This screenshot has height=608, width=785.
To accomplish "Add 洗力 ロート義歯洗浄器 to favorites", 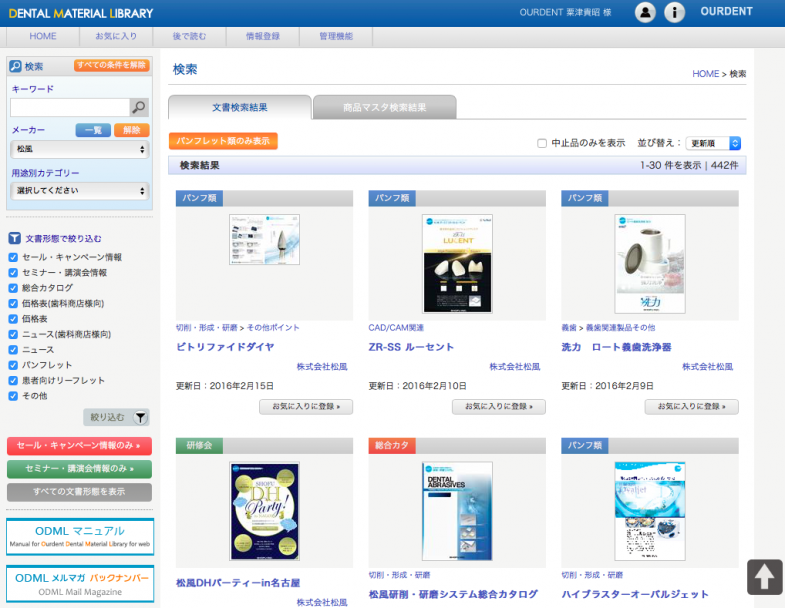I will (x=691, y=407).
